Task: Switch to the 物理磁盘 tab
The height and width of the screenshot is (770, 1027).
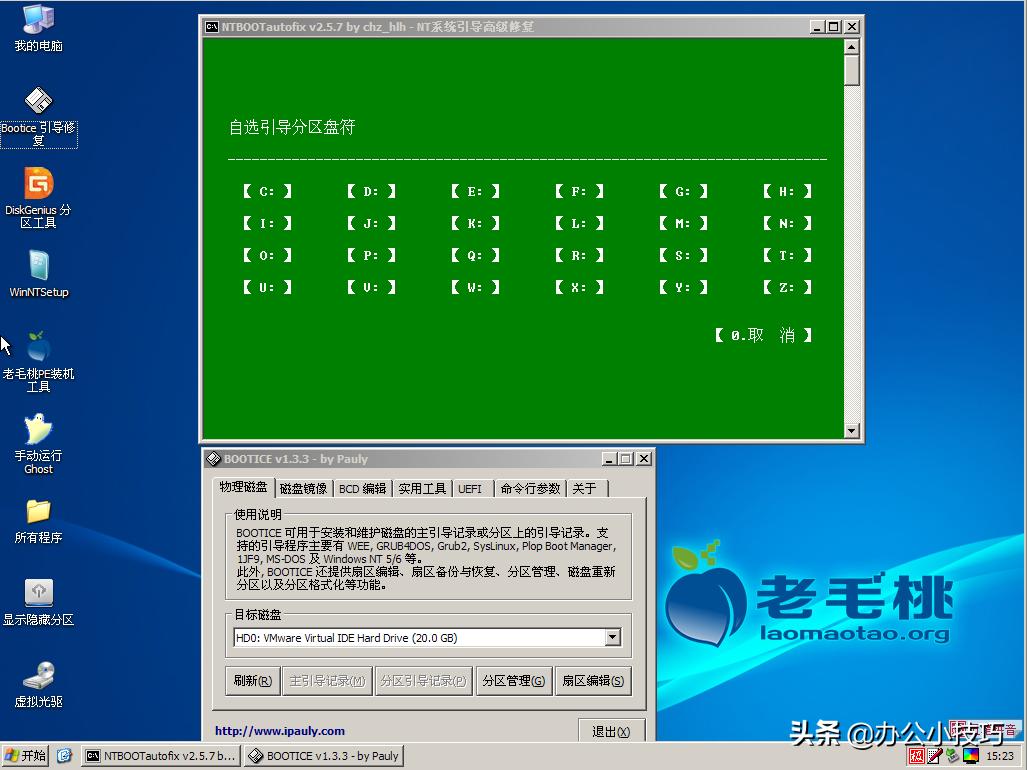Action: (243, 486)
